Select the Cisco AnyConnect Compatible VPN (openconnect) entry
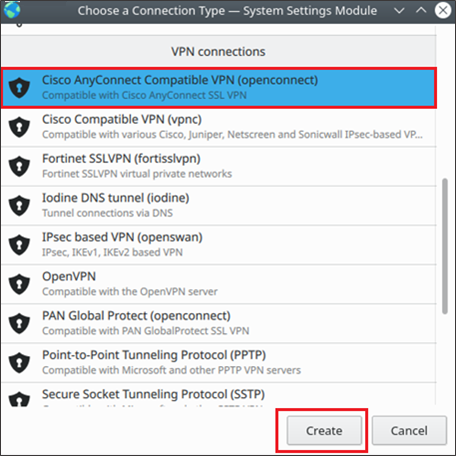Screen dimensions: 456x456 pyautogui.click(x=219, y=88)
